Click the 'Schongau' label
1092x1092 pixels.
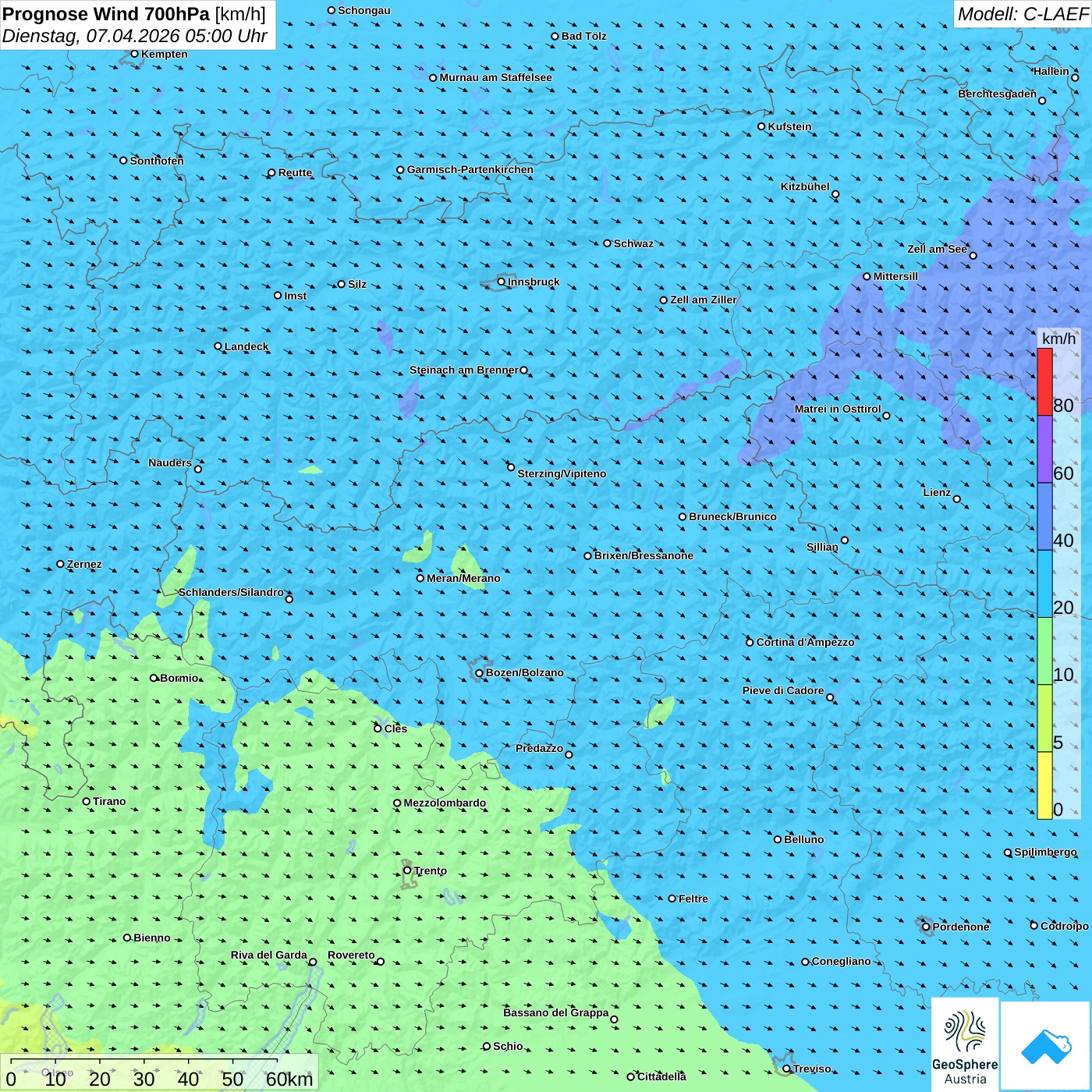[364, 10]
